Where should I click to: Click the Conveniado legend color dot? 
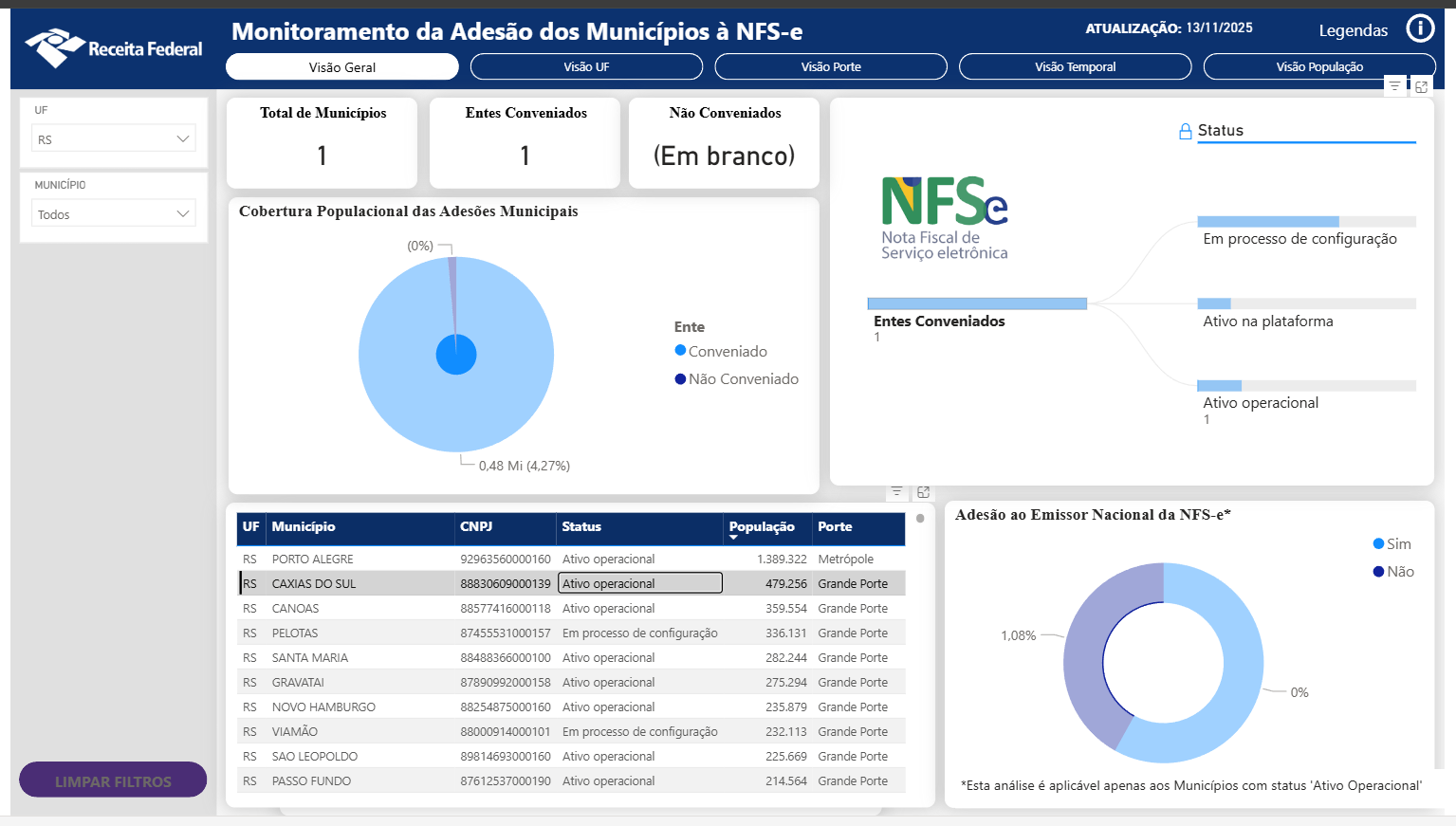point(680,351)
